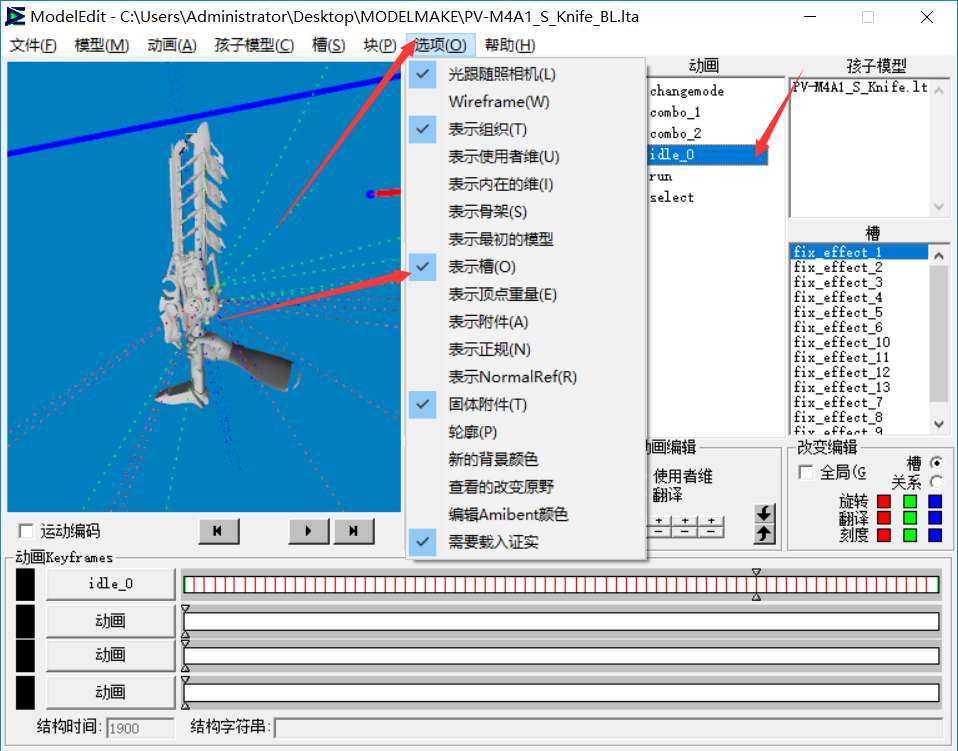Screen dimensions: 958x751
Task: Click green 翻译 translation axis swatch
Action: click(x=910, y=518)
